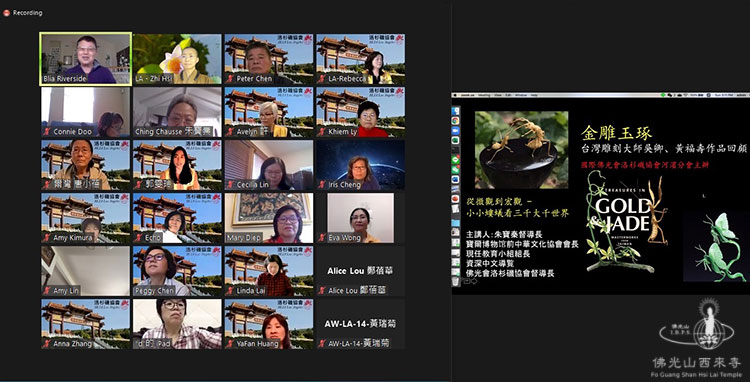Select the Alice Lou name-only participant tile

[x=361, y=271]
